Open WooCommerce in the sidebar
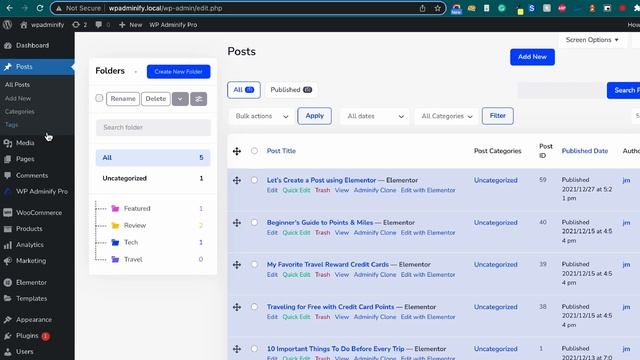 [x=39, y=213]
